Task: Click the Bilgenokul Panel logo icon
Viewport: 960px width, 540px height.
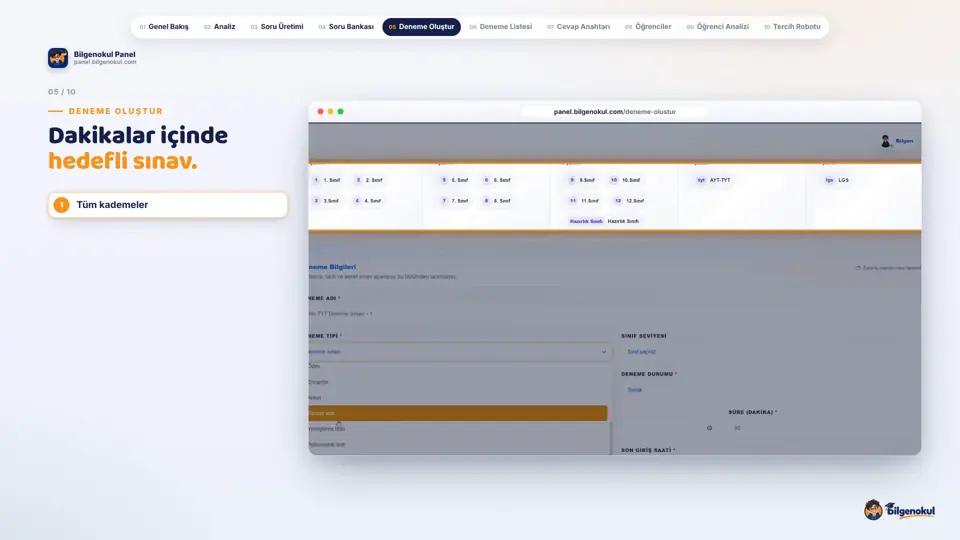Action: click(x=58, y=58)
